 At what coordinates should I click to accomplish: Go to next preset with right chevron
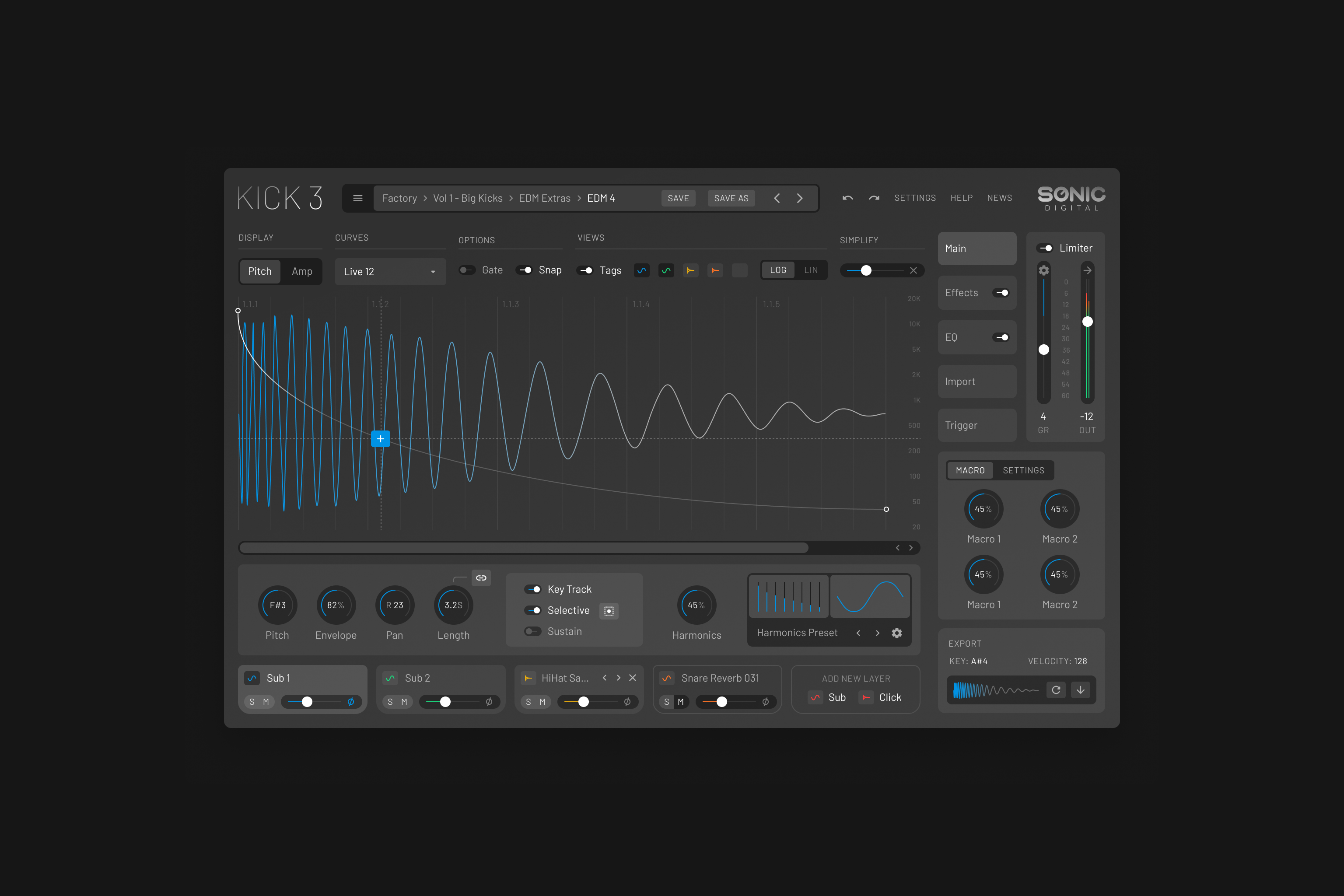click(799, 198)
